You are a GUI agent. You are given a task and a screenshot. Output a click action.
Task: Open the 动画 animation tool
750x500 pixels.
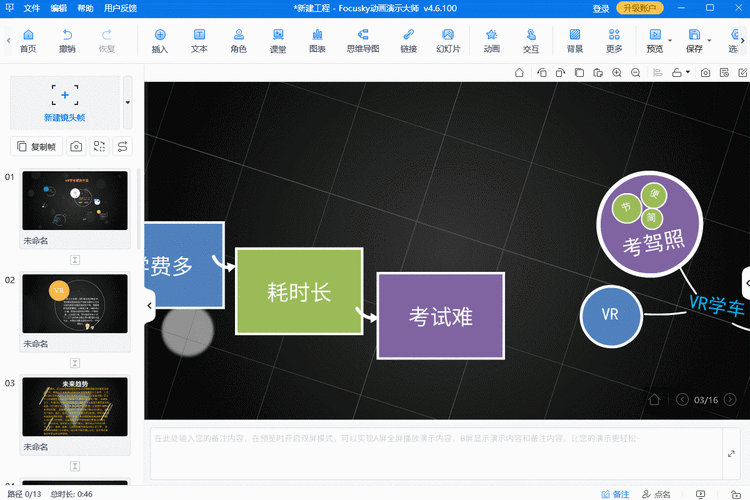[491, 41]
